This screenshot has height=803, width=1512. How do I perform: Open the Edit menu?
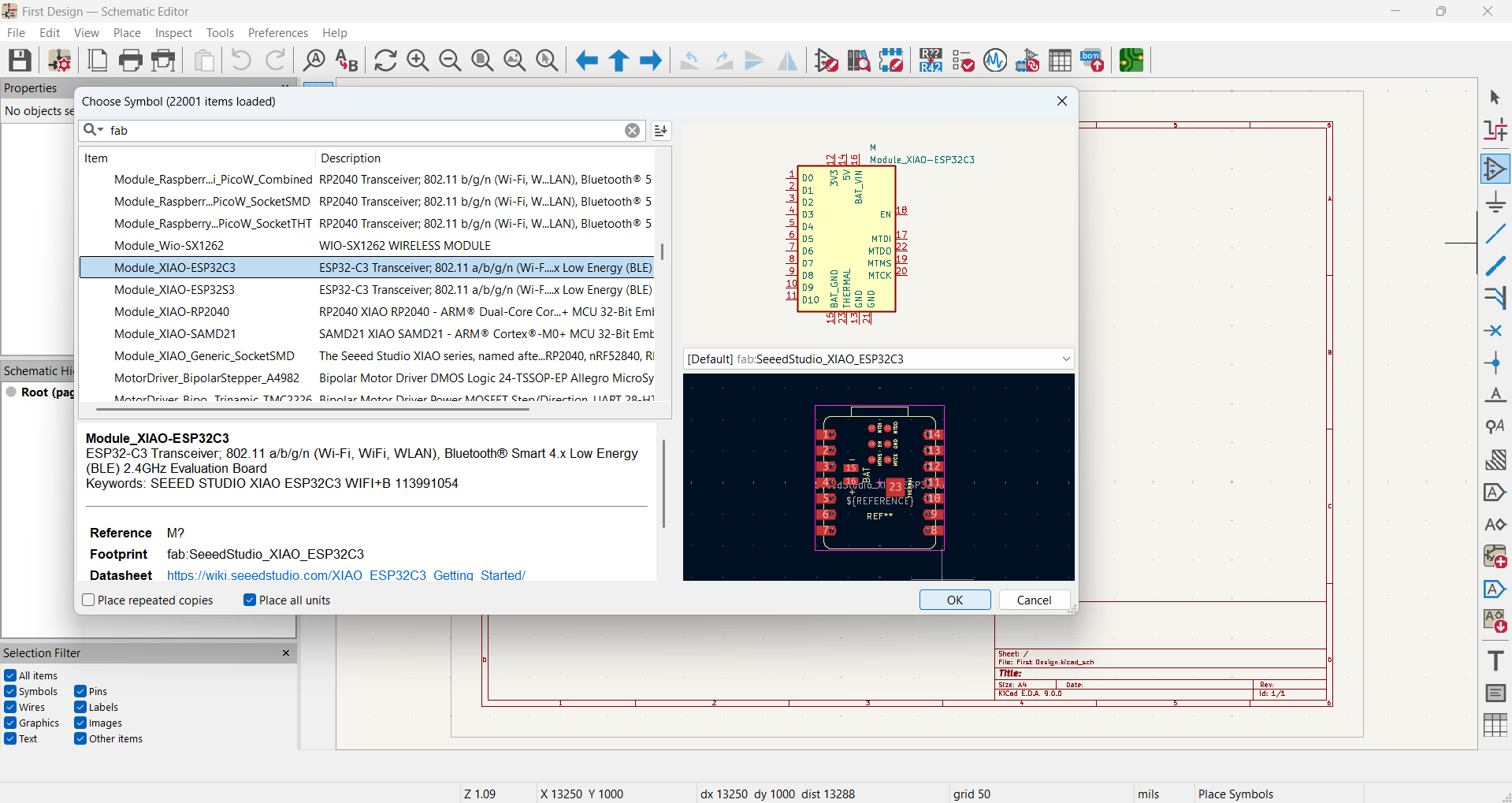50,32
